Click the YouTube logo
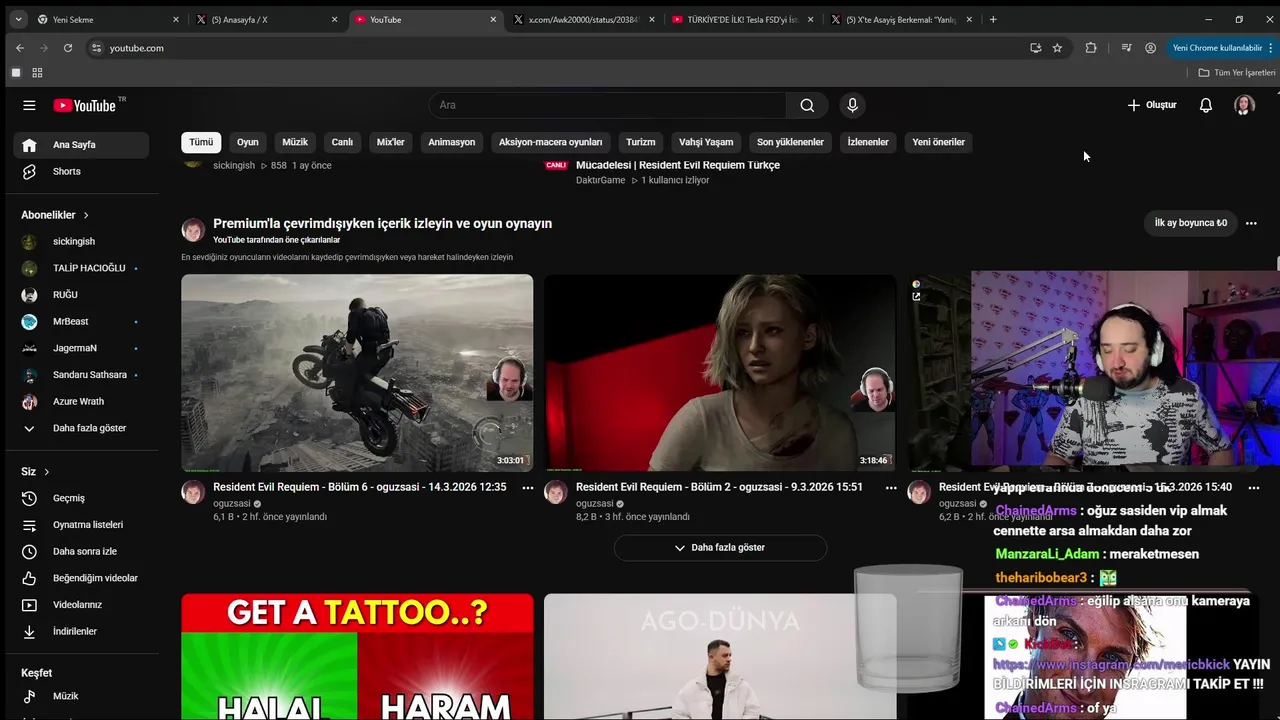The width and height of the screenshot is (1280, 720). 85,105
